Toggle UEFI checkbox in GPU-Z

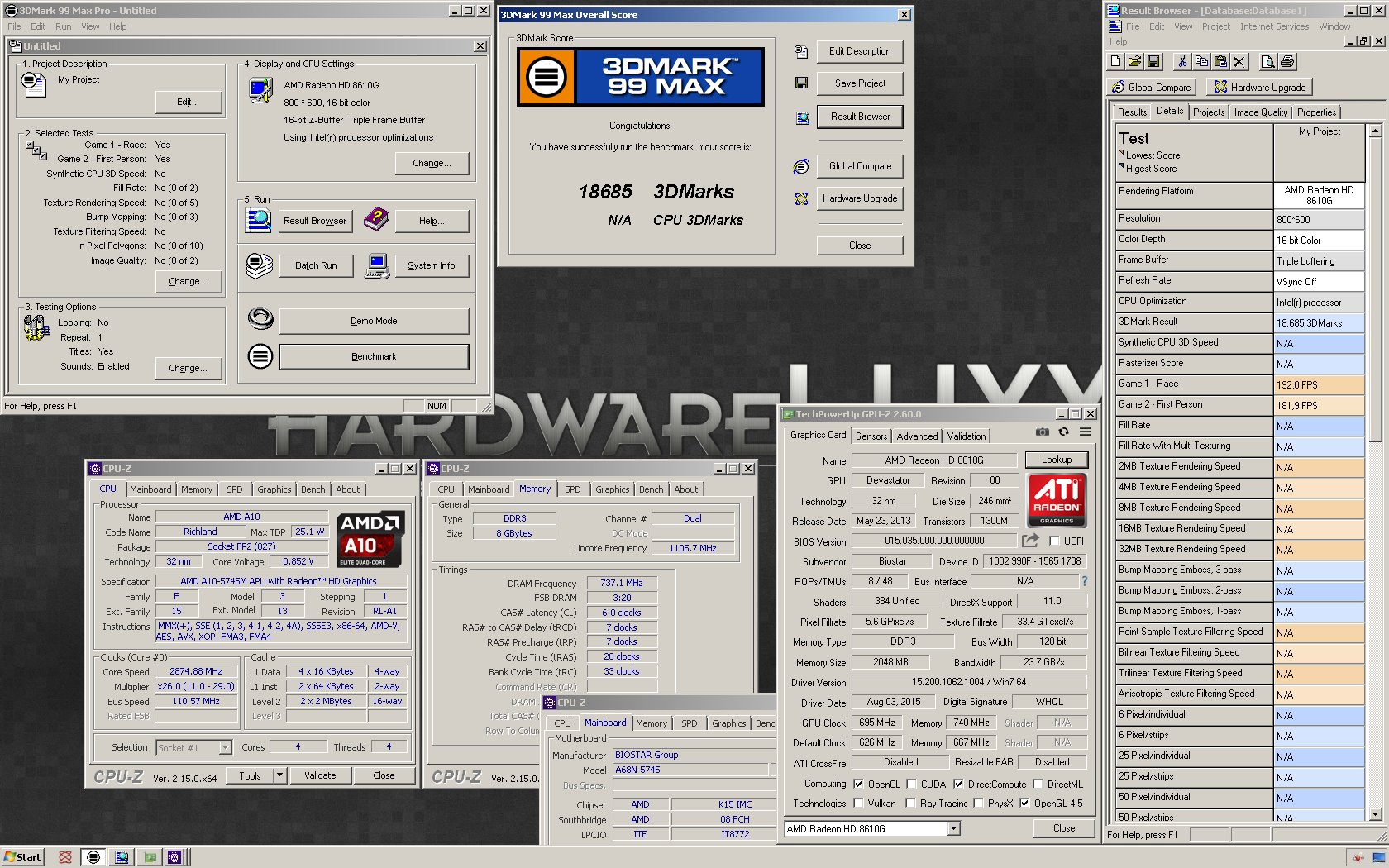coord(1054,541)
